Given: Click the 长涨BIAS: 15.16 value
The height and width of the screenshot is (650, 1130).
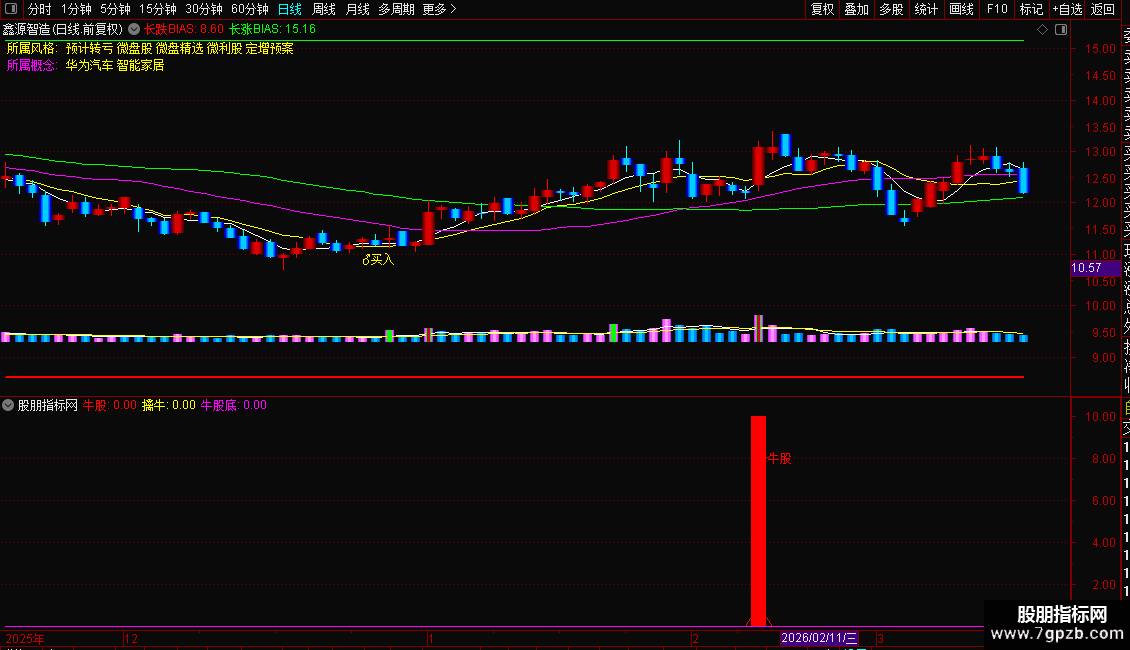Looking at the screenshot, I should [272, 30].
